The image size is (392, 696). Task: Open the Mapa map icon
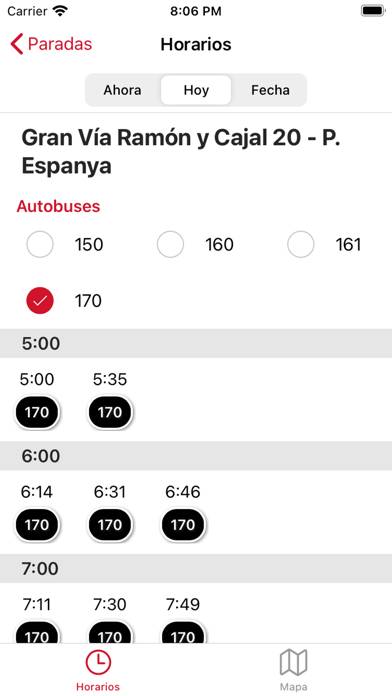click(x=293, y=663)
